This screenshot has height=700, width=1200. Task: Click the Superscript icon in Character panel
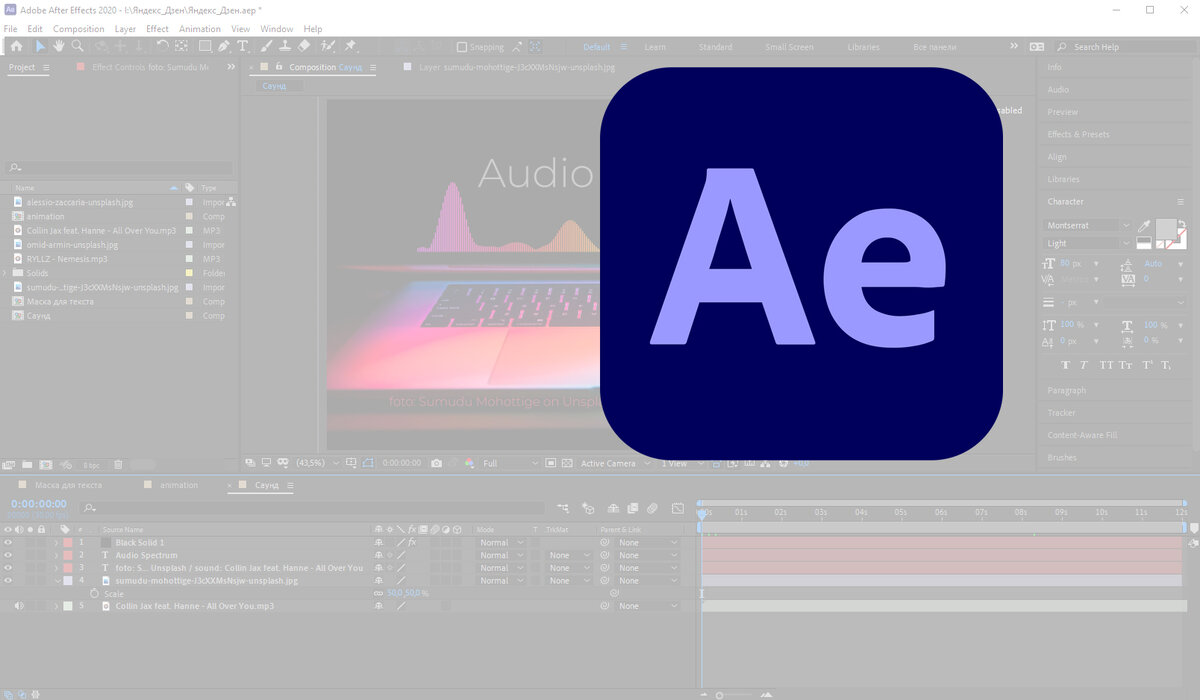click(x=1147, y=365)
